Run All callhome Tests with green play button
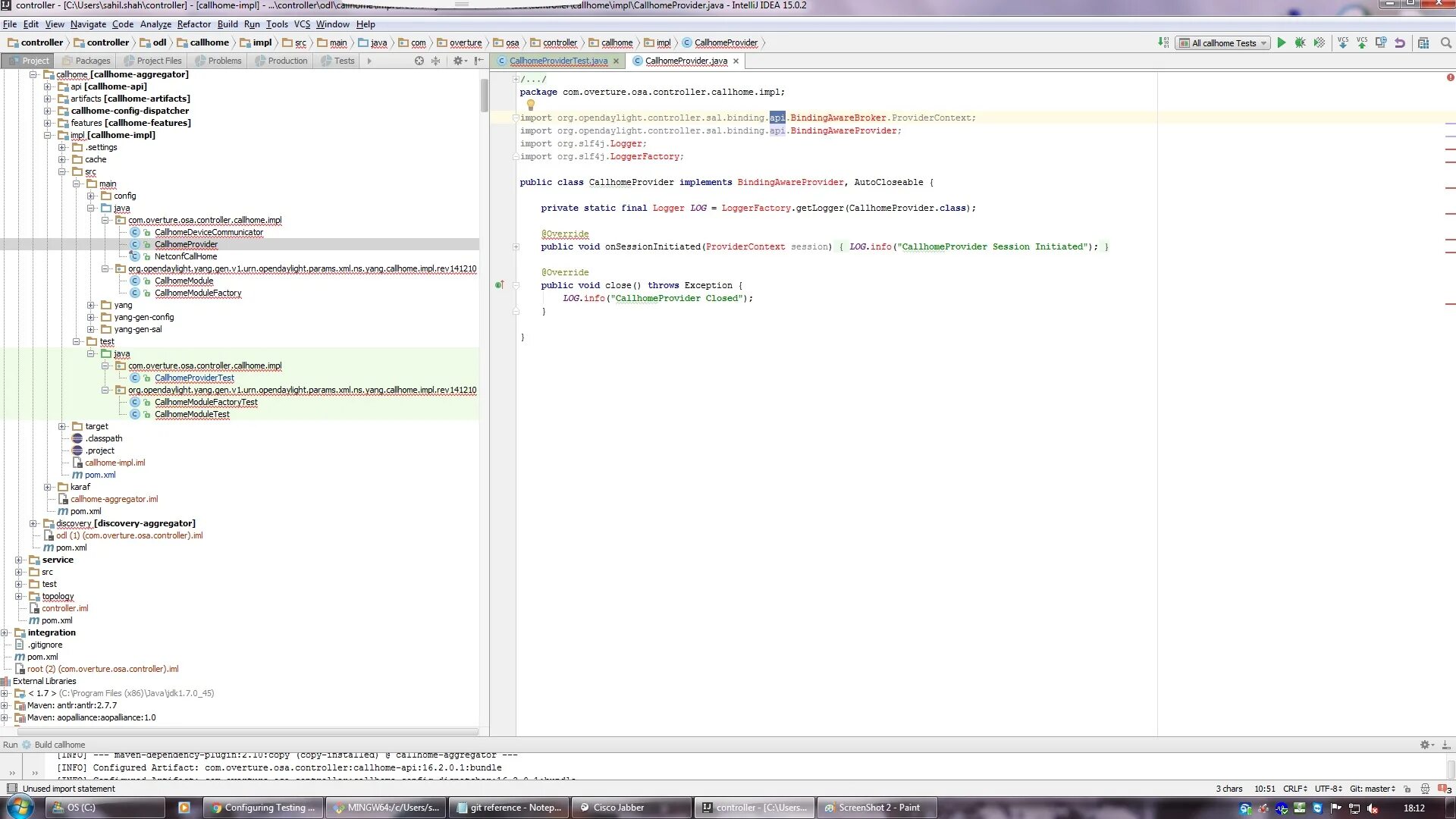Image resolution: width=1456 pixels, height=819 pixels. (1282, 43)
